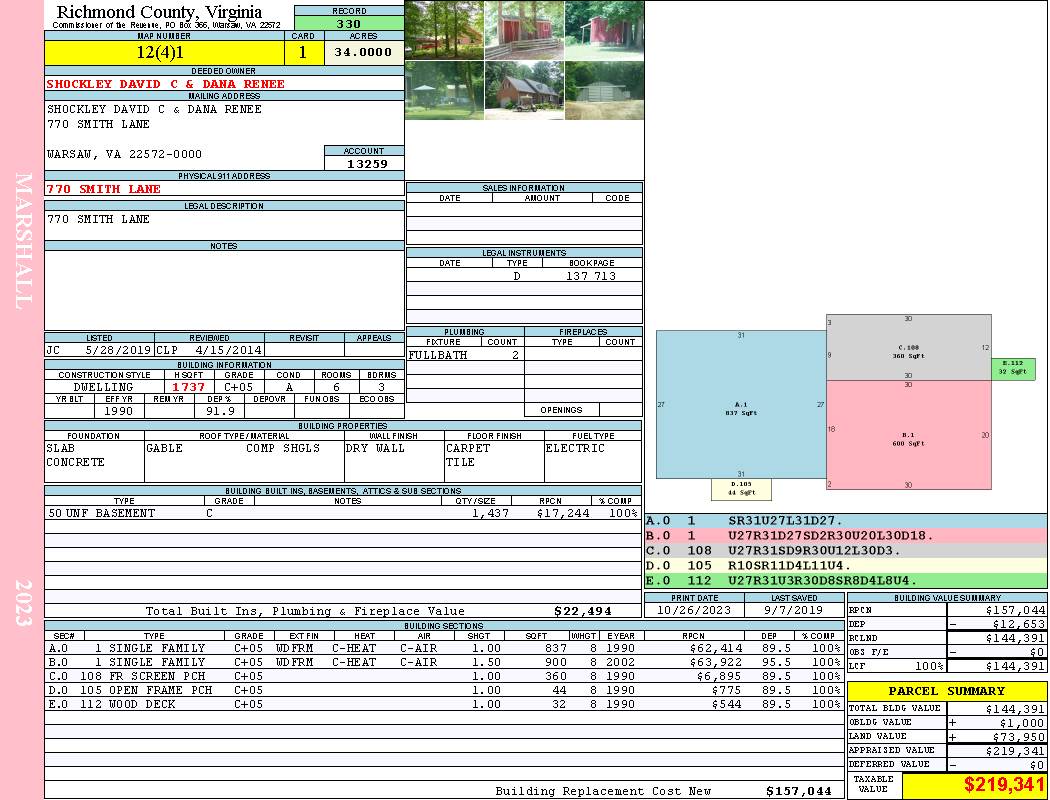Click sketch legend row A.0 SR31U27L31D27

click(846, 520)
